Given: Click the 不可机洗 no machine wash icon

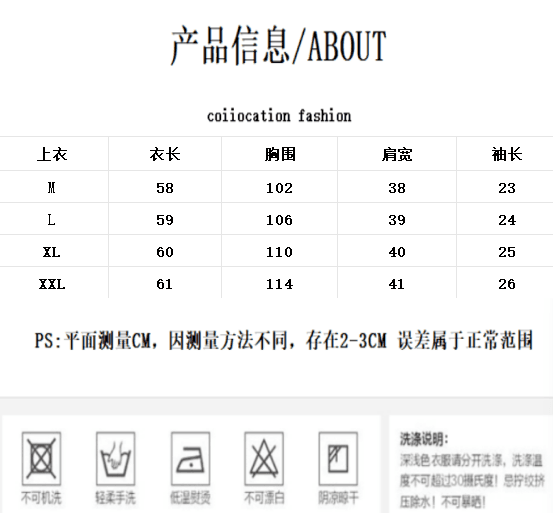Looking at the screenshot, I should (x=41, y=459).
